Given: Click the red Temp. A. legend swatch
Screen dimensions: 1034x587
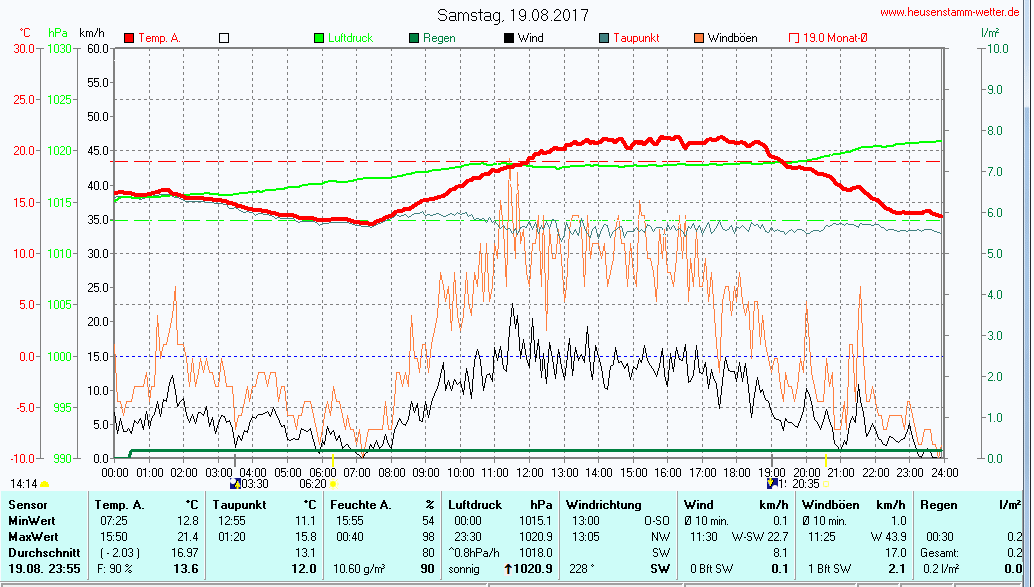Looking at the screenshot, I should [x=129, y=38].
